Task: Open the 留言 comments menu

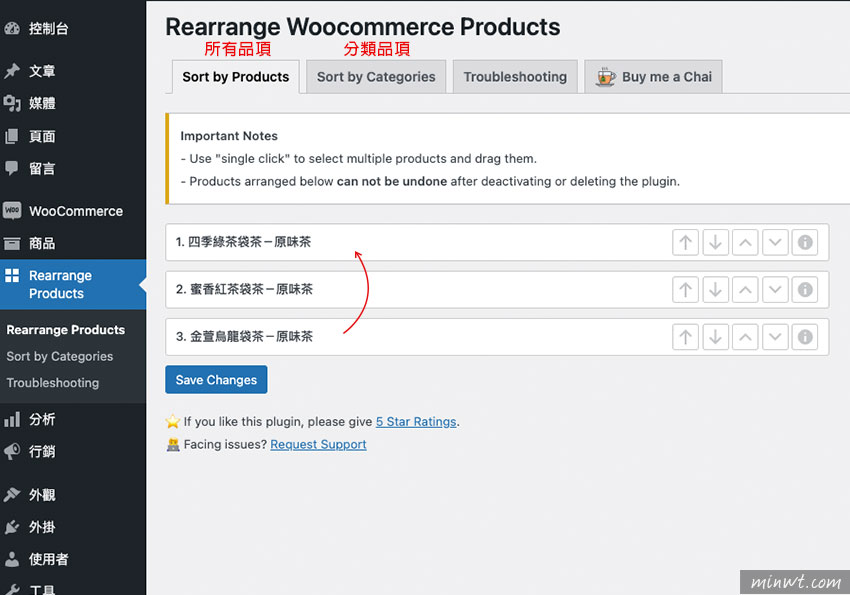Action: click(73, 168)
